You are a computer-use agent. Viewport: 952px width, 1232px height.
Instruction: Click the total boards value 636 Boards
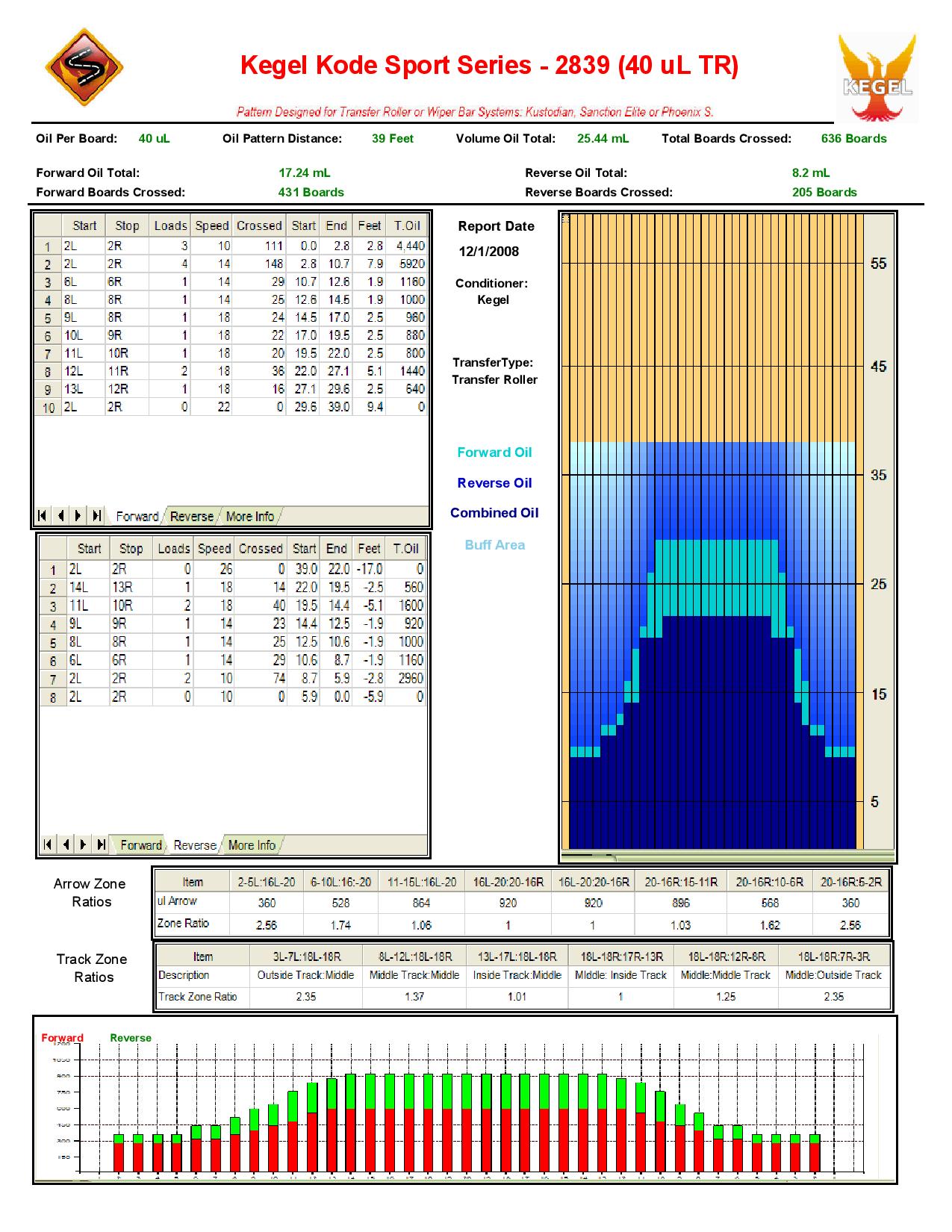tap(854, 139)
